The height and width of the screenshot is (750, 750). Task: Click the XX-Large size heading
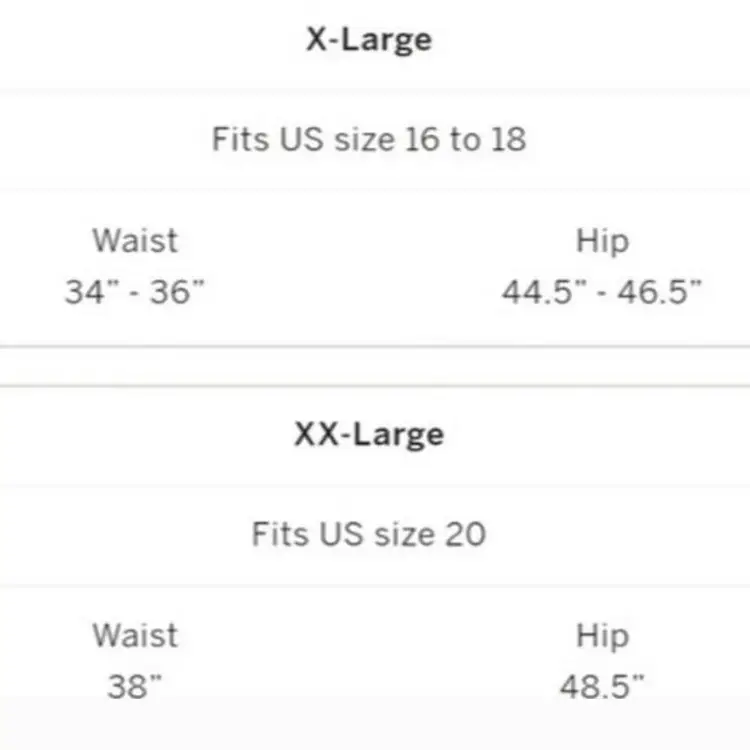[x=369, y=435]
